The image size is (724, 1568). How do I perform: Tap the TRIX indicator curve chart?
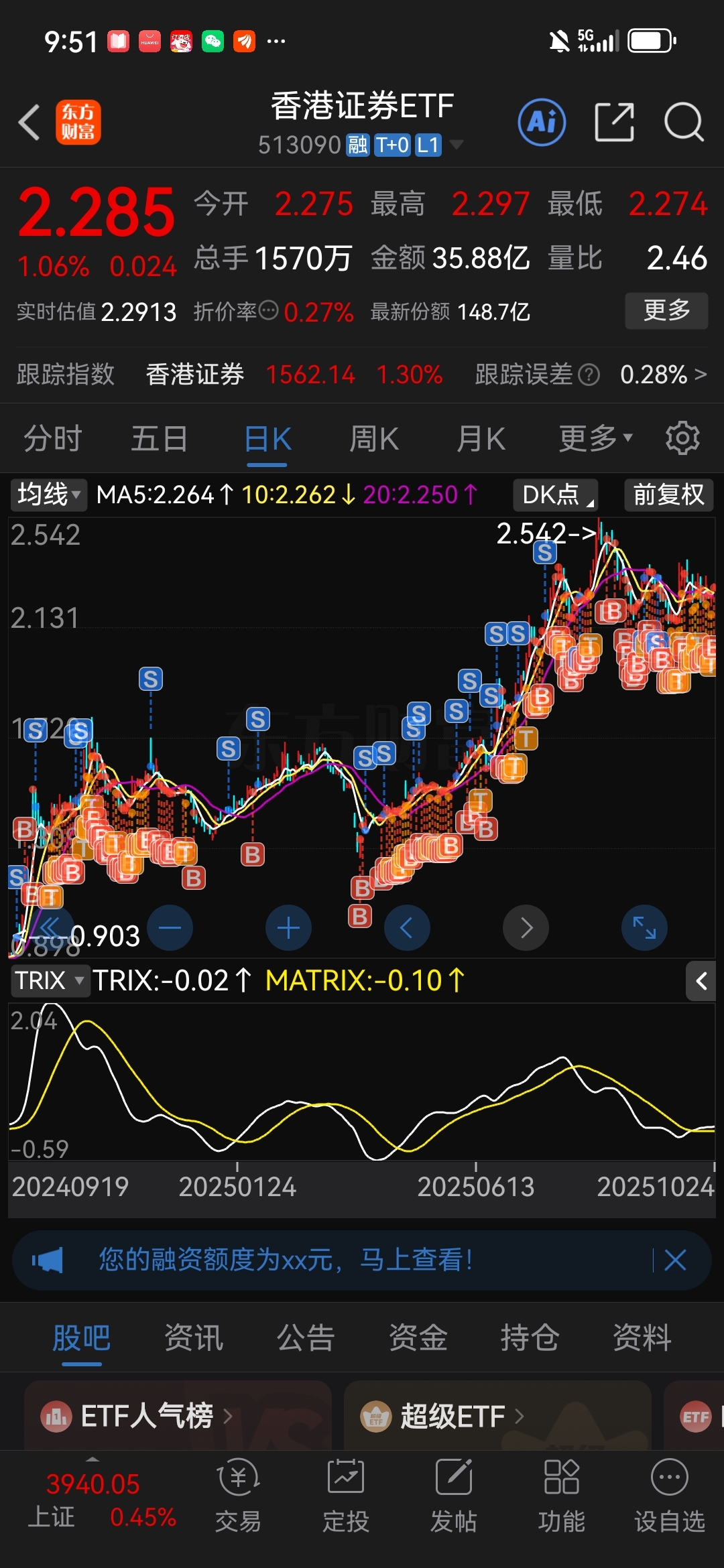tap(362, 1082)
